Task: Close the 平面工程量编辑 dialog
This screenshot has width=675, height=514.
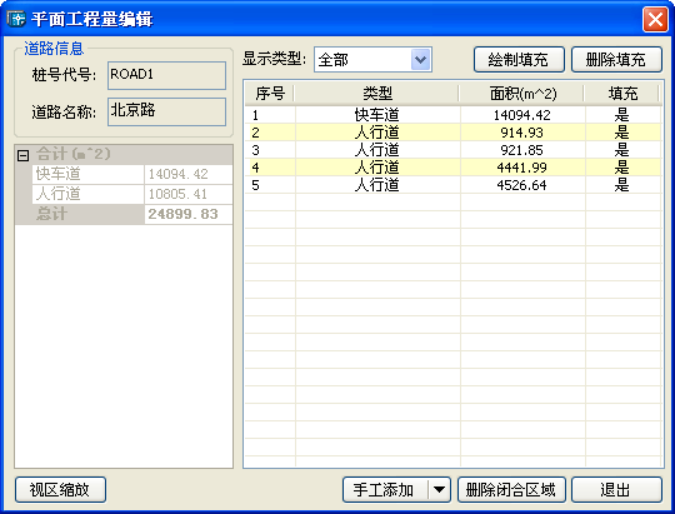Action: coord(655,18)
